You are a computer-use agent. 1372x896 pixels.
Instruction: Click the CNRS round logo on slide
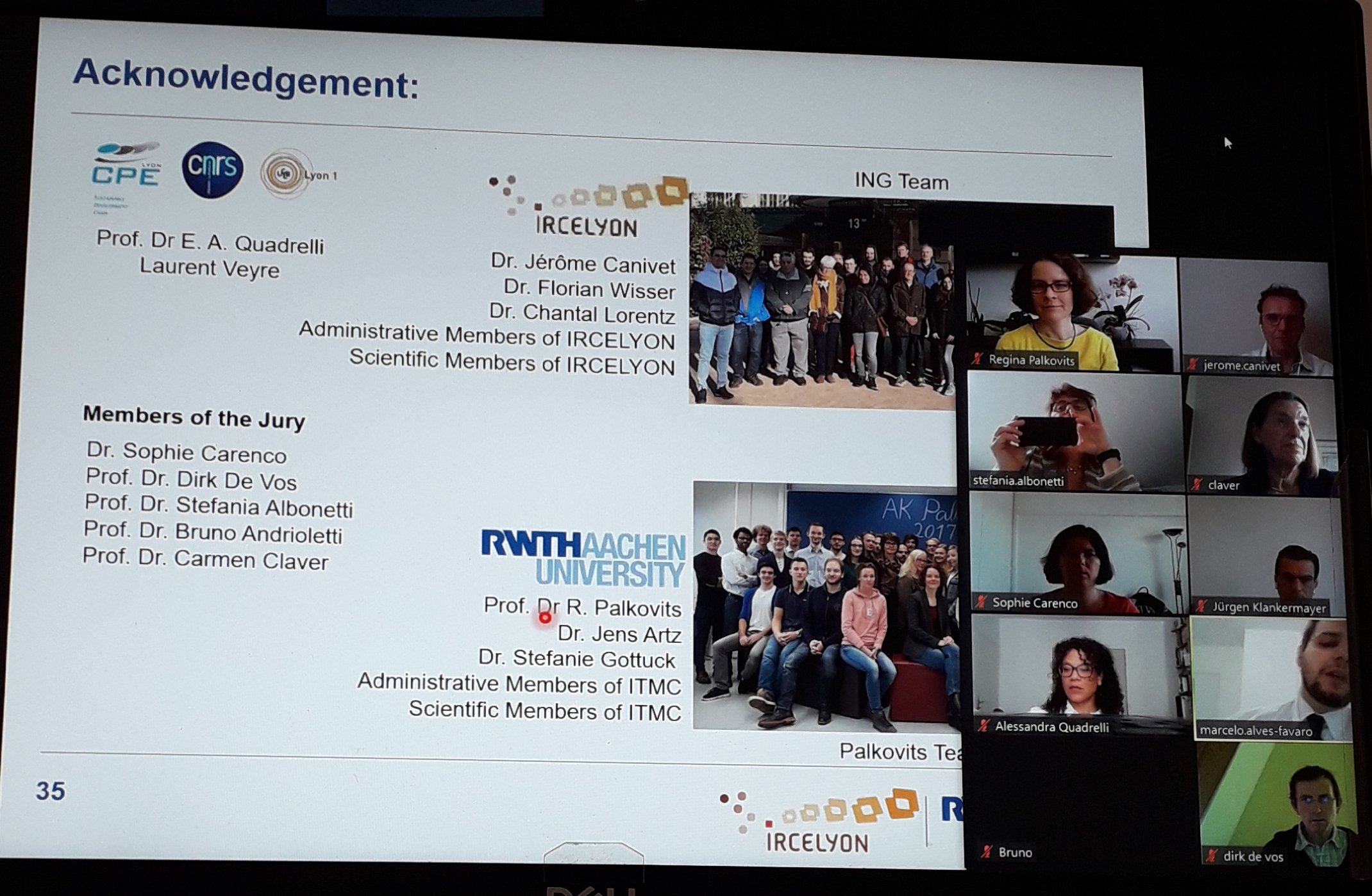(x=212, y=169)
